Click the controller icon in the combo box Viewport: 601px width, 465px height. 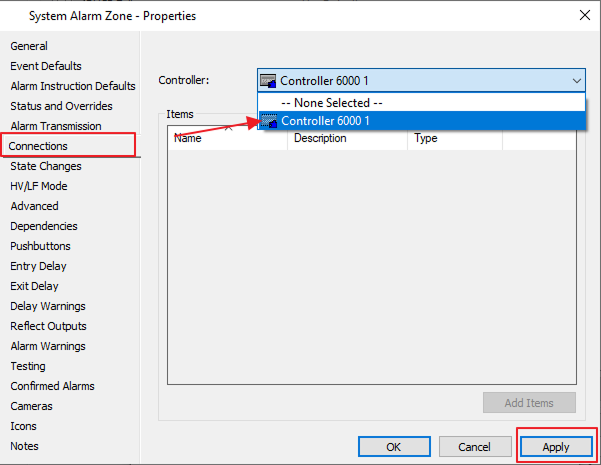pyautogui.click(x=268, y=81)
